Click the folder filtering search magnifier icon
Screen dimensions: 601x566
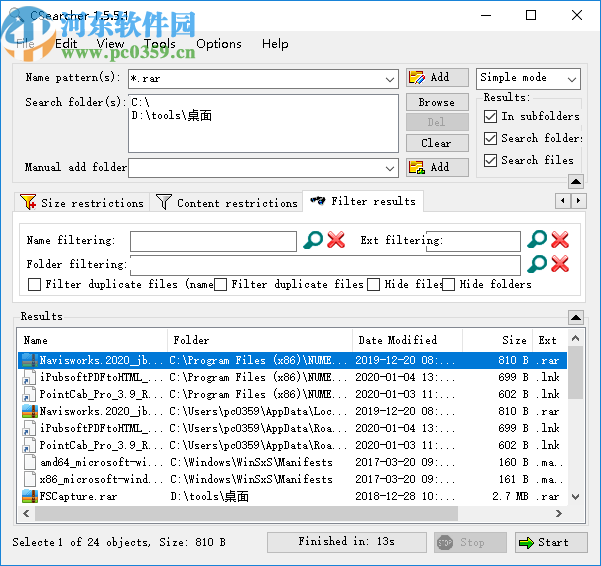click(537, 264)
